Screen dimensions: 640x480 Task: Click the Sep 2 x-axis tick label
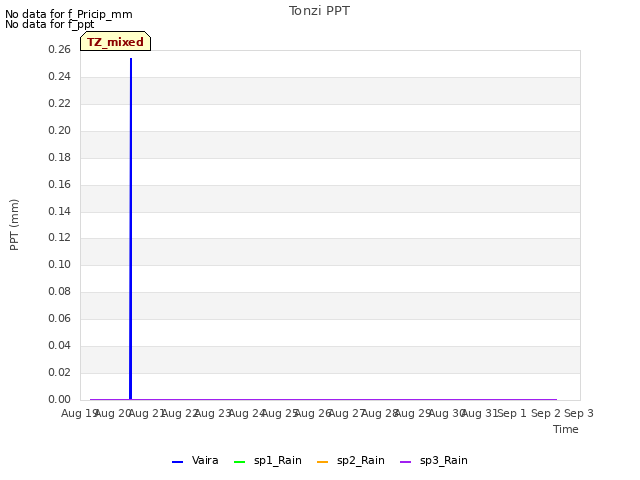click(x=545, y=413)
